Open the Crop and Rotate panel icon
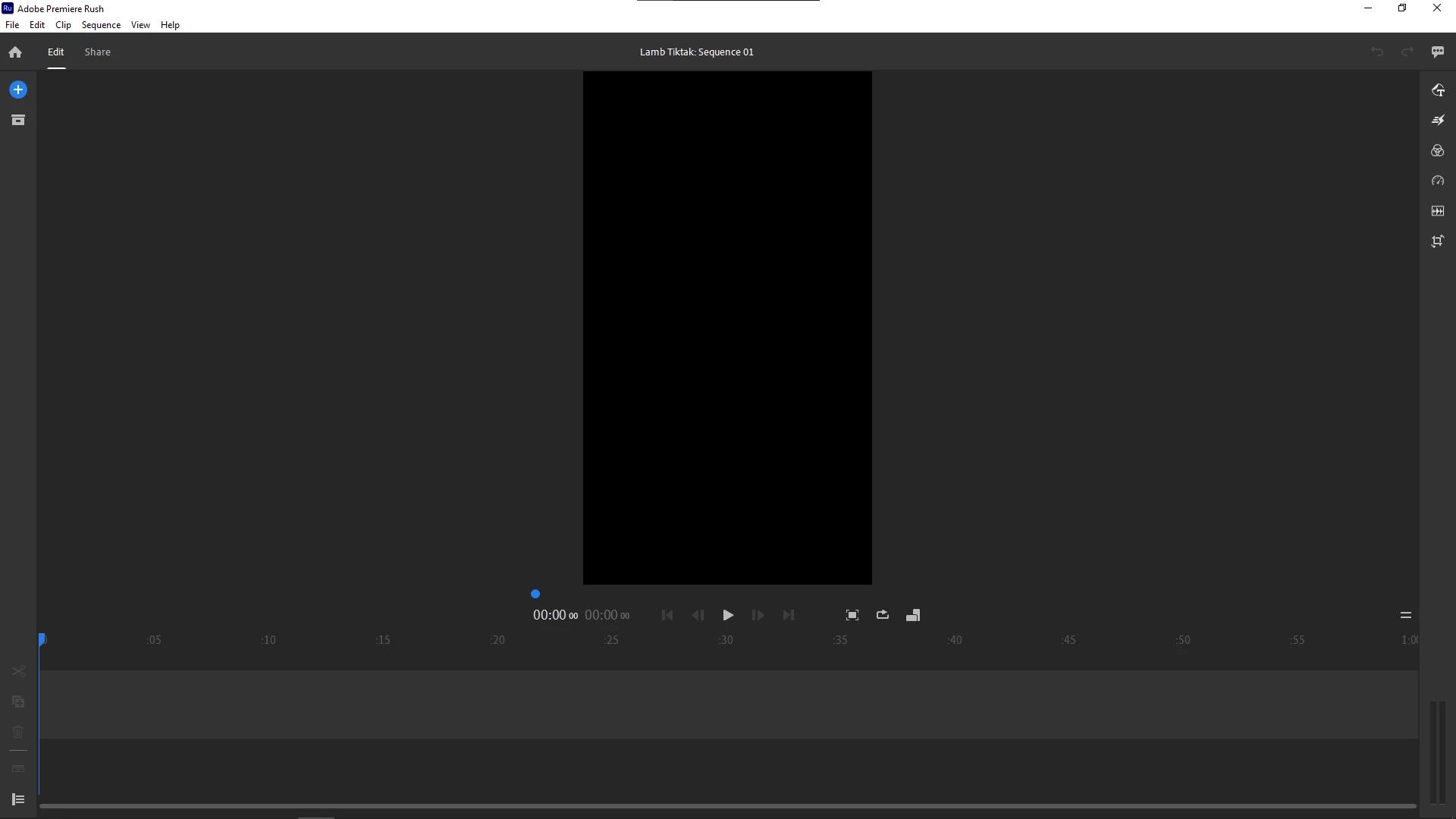The height and width of the screenshot is (819, 1456). (1438, 241)
